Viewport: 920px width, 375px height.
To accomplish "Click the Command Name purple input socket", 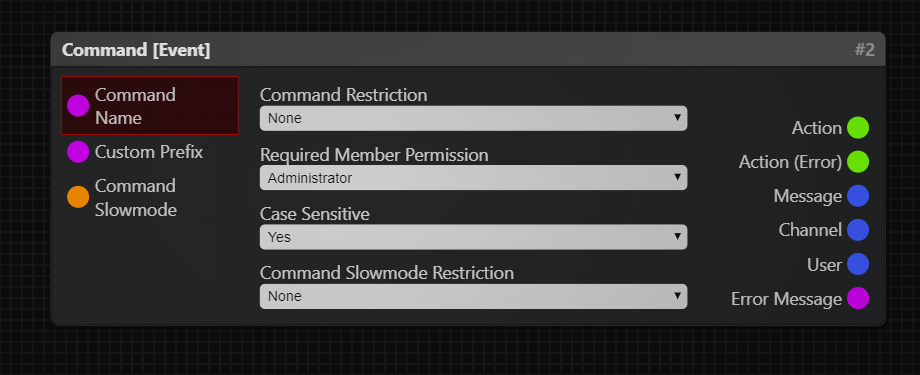I will click(78, 106).
